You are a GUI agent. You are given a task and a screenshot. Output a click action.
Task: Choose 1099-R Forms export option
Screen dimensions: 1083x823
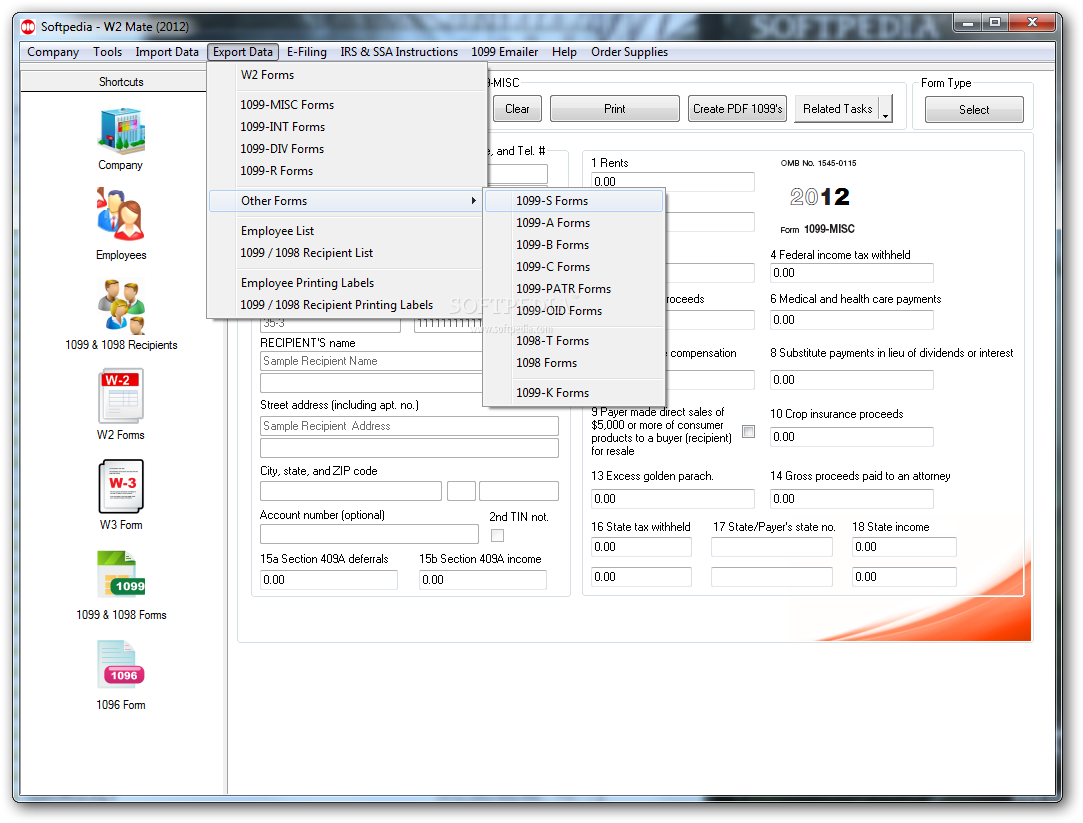click(347, 171)
